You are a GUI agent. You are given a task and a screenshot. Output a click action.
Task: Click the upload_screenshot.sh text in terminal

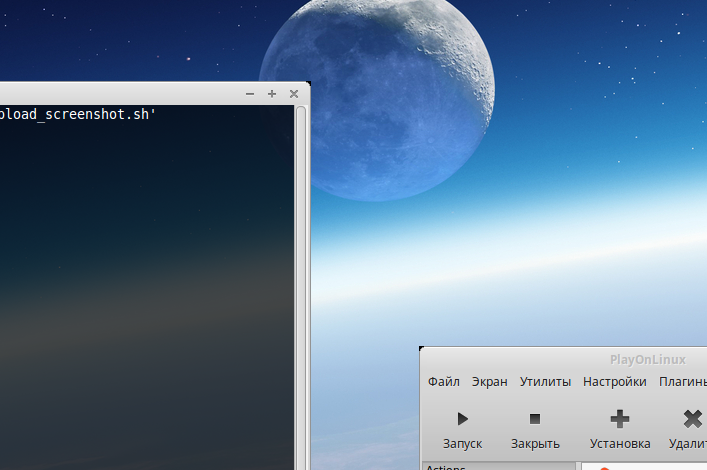pyautogui.click(x=78, y=115)
